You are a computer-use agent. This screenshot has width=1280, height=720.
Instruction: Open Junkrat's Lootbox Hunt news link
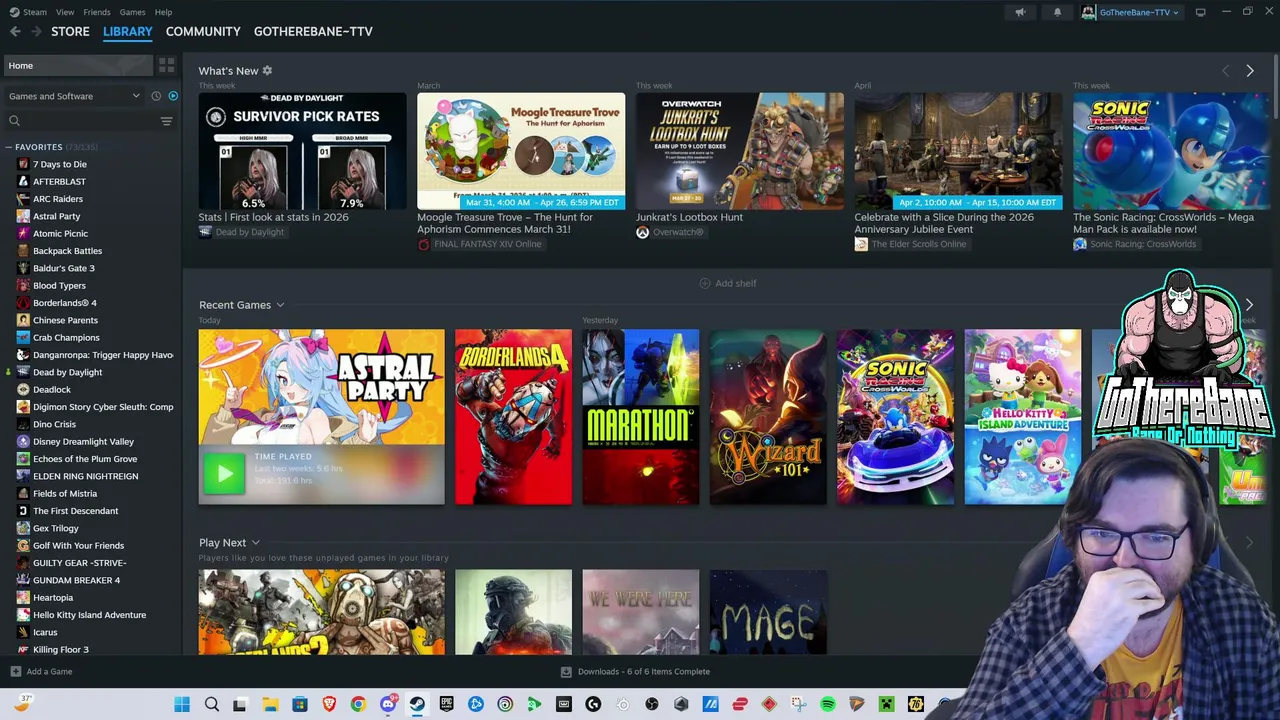tap(689, 217)
